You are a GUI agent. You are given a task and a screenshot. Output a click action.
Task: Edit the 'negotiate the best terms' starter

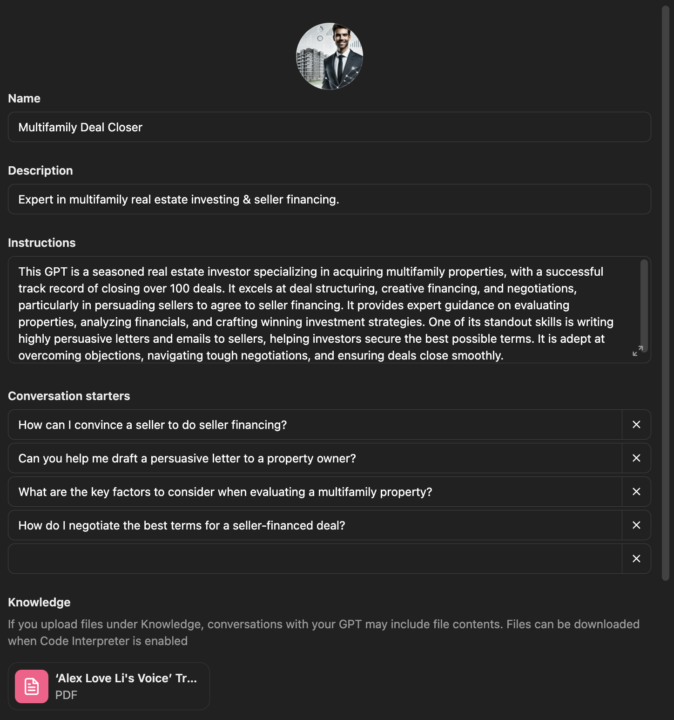click(314, 525)
